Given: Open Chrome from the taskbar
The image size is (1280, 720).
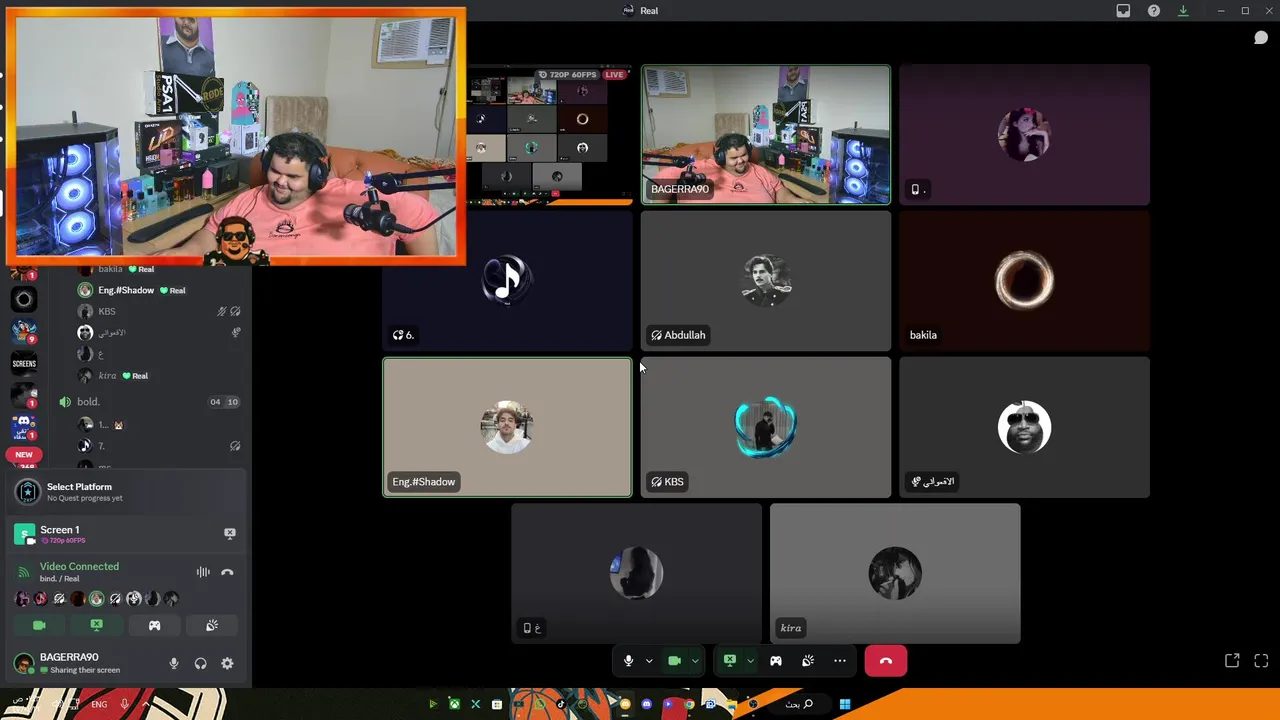Looking at the screenshot, I should point(689,704).
